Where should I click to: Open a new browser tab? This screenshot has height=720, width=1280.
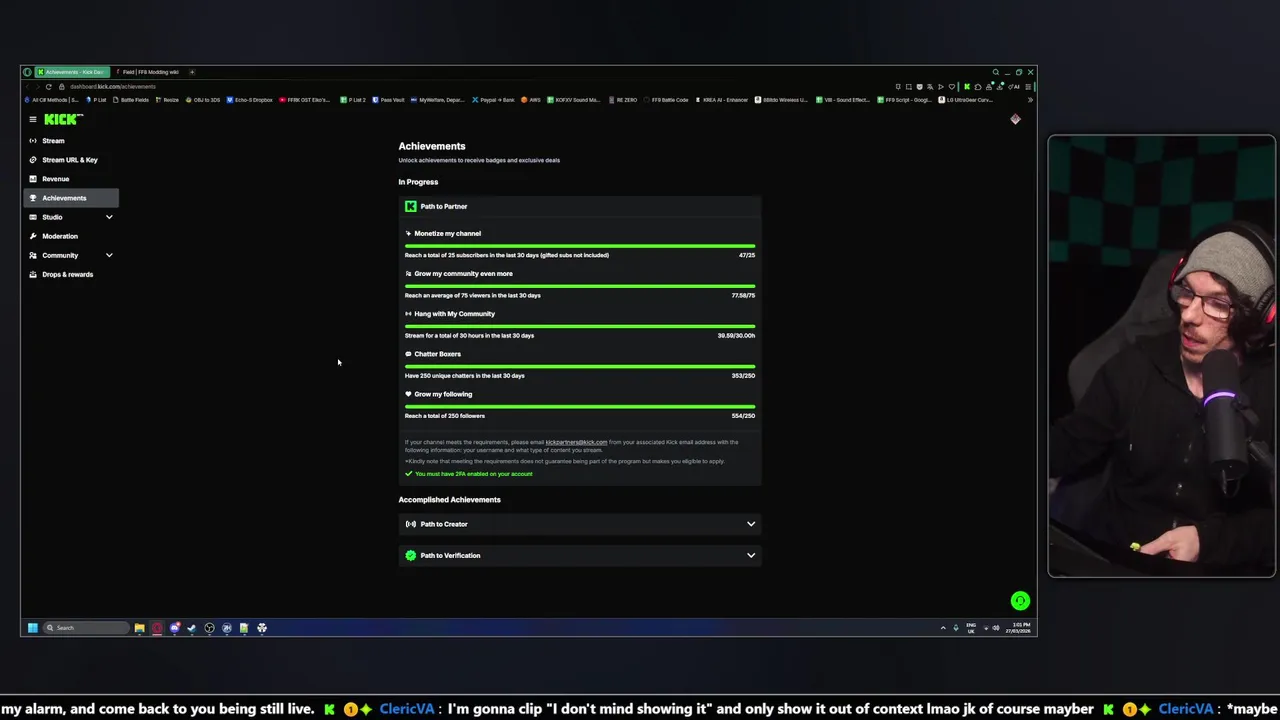[192, 72]
